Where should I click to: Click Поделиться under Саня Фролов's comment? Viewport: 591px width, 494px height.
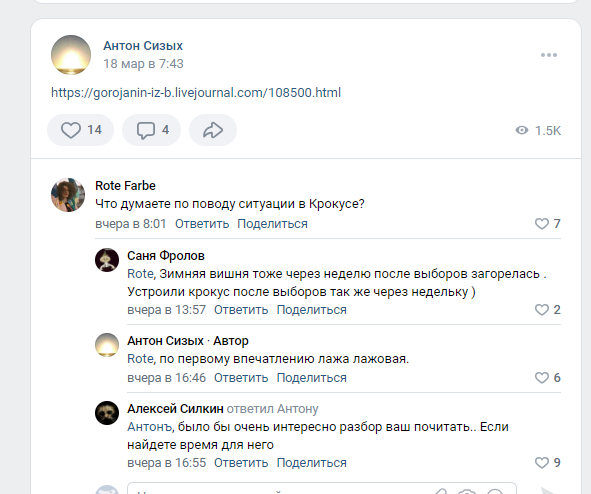click(312, 310)
